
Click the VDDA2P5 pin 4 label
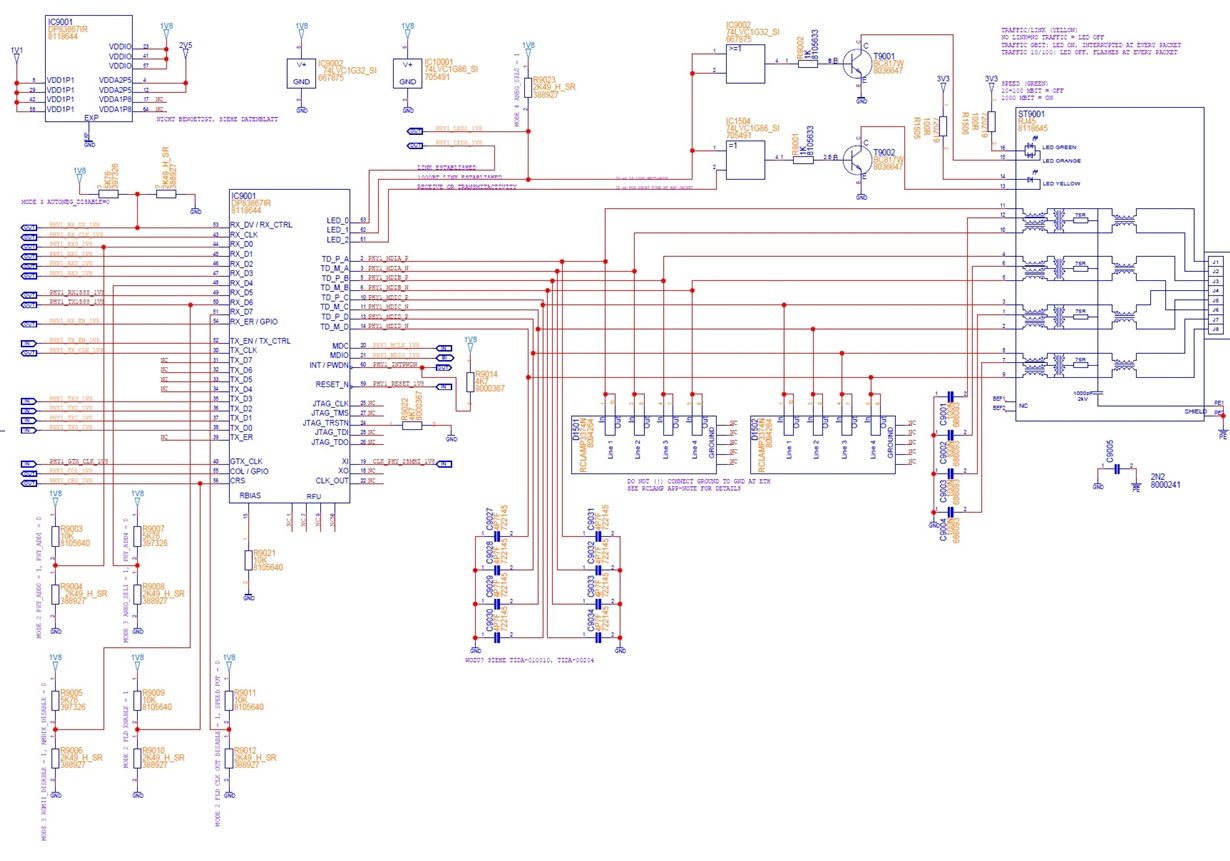(114, 80)
